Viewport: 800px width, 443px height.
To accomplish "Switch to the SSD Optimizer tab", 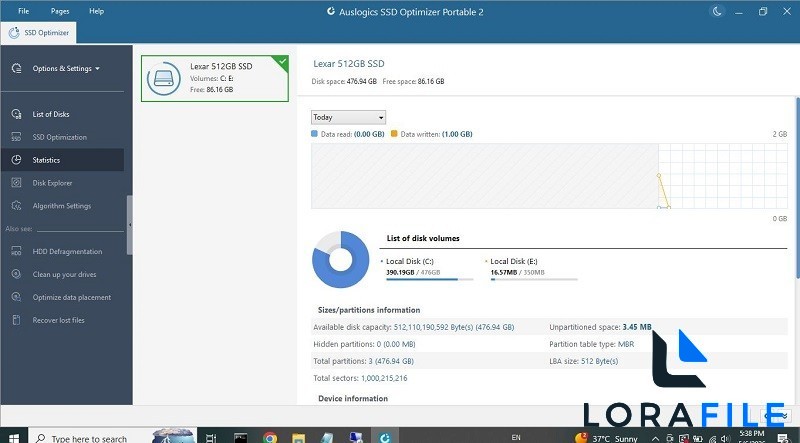I will (x=39, y=33).
